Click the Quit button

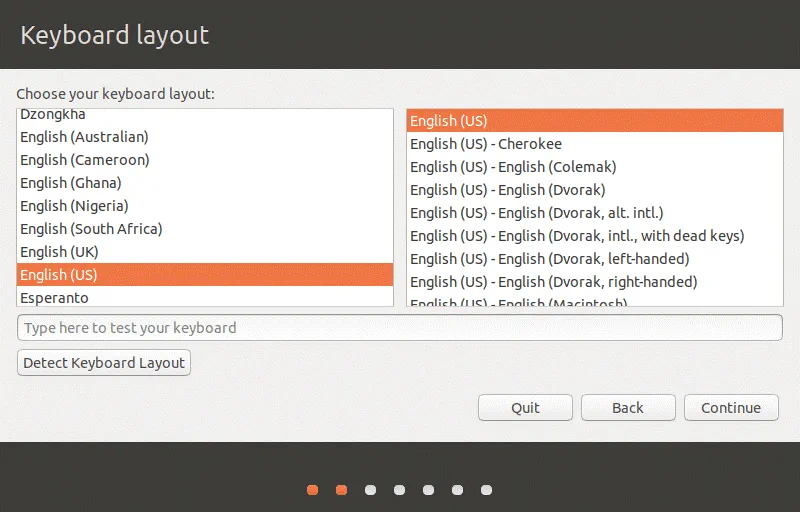[x=525, y=407]
